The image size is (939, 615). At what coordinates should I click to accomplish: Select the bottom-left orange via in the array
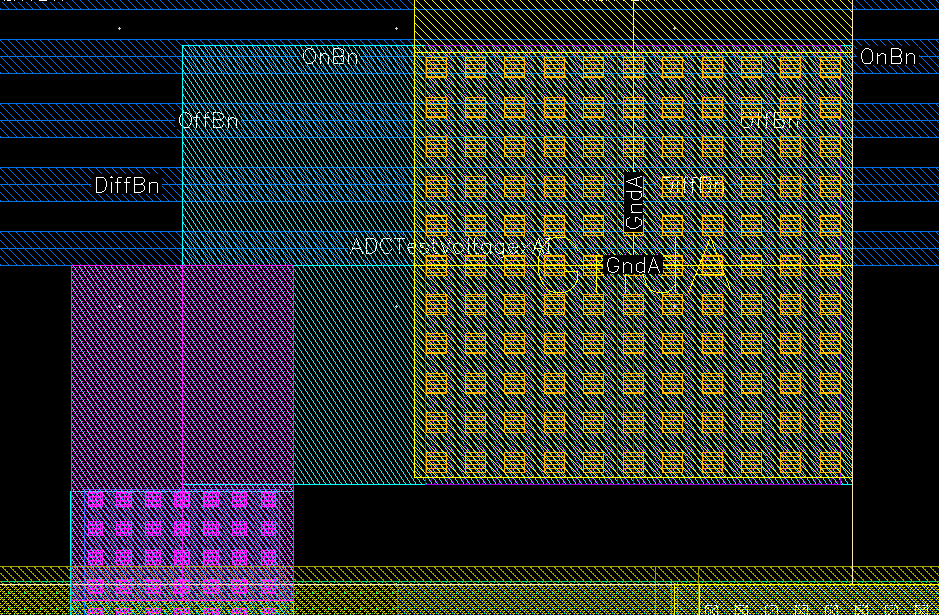click(x=436, y=462)
